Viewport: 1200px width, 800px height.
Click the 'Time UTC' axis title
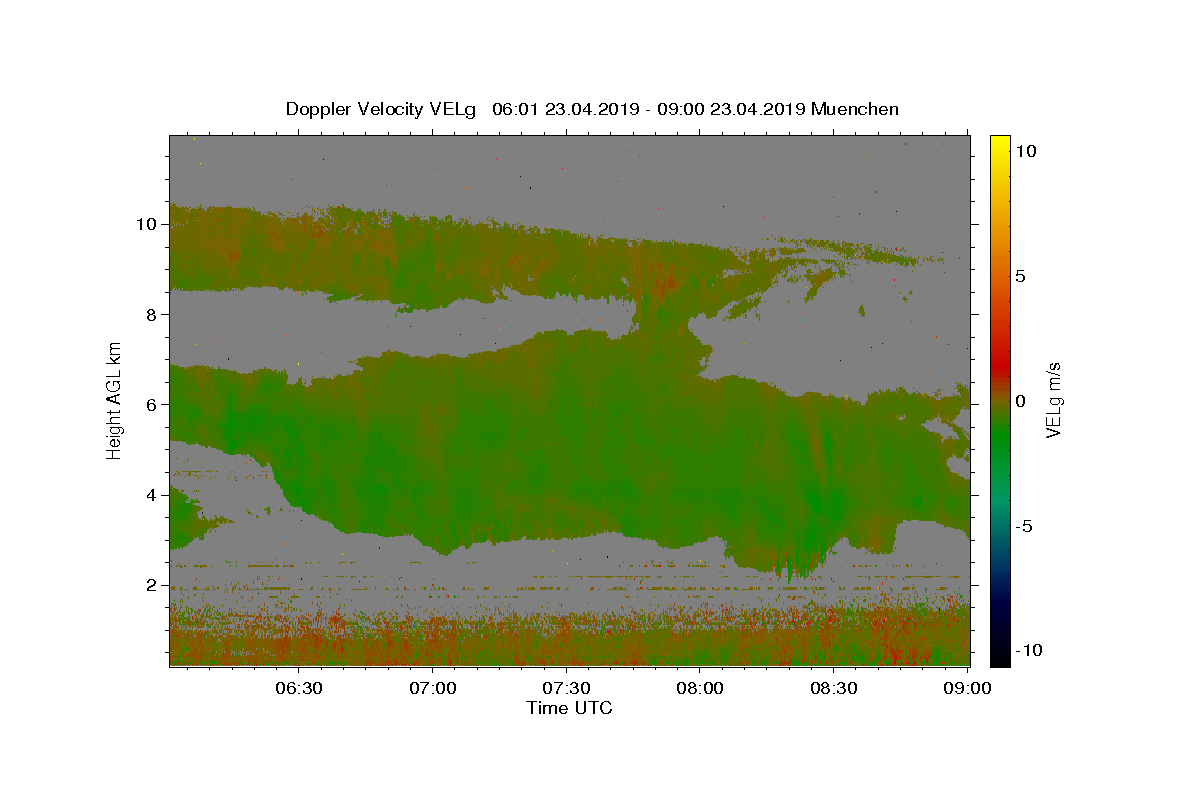(x=569, y=708)
